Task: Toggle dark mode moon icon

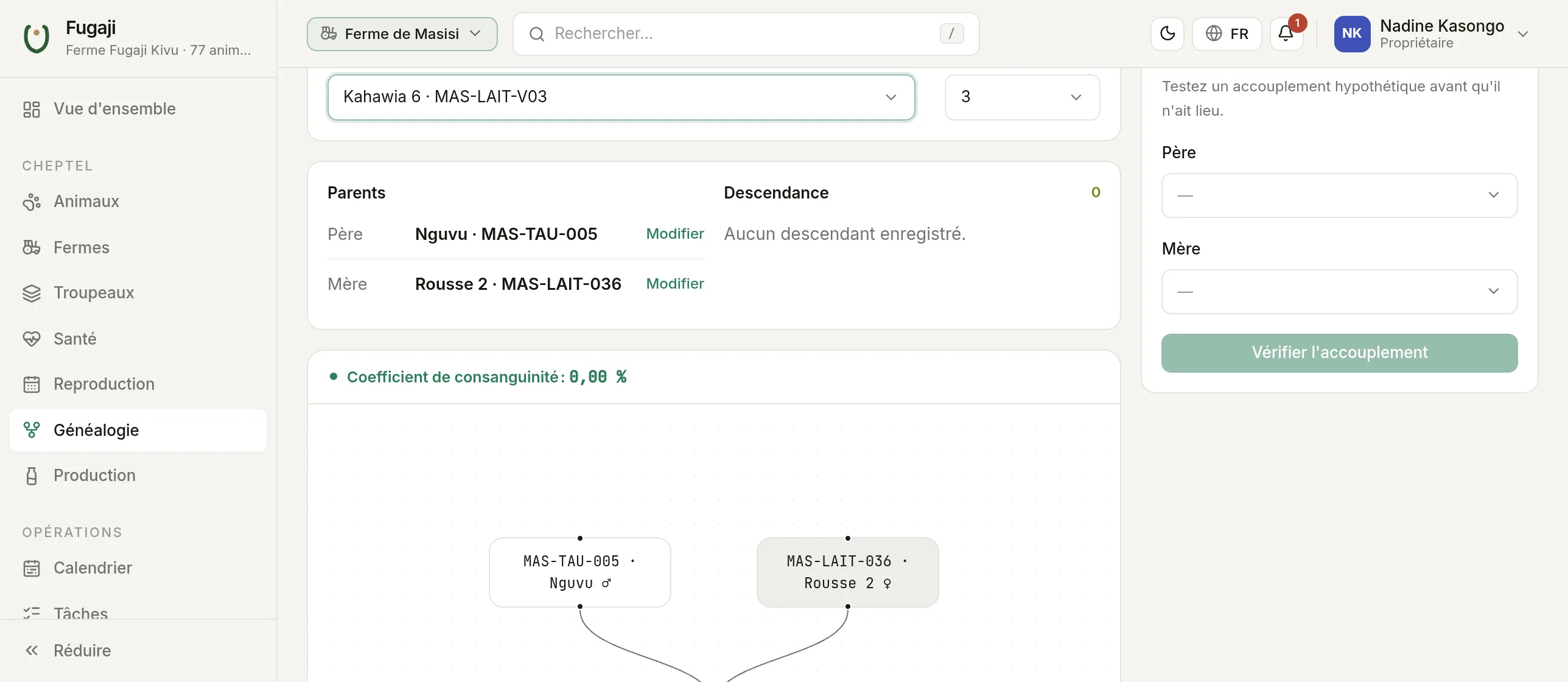Action: point(1167,33)
